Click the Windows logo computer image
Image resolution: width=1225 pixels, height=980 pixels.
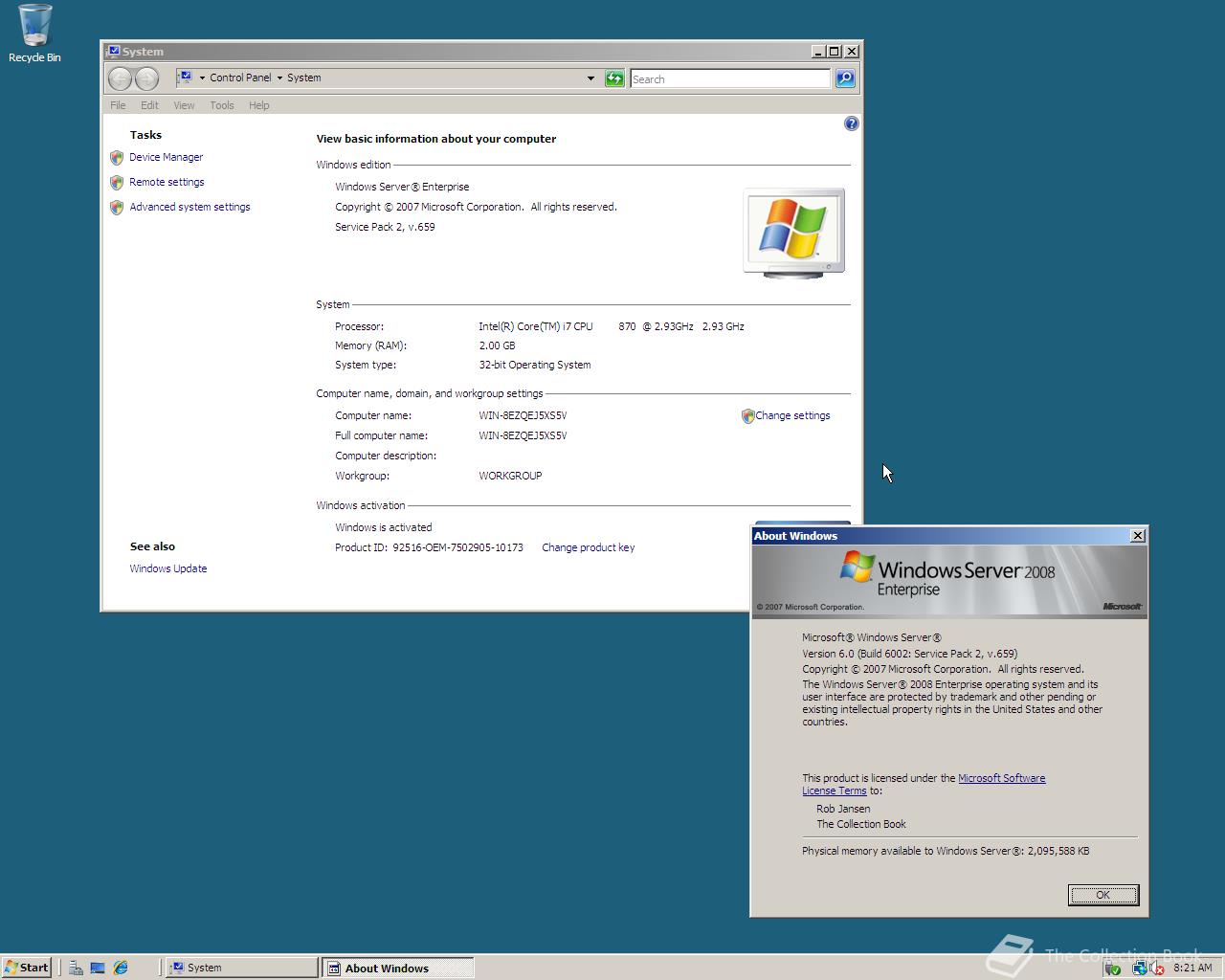tap(793, 234)
